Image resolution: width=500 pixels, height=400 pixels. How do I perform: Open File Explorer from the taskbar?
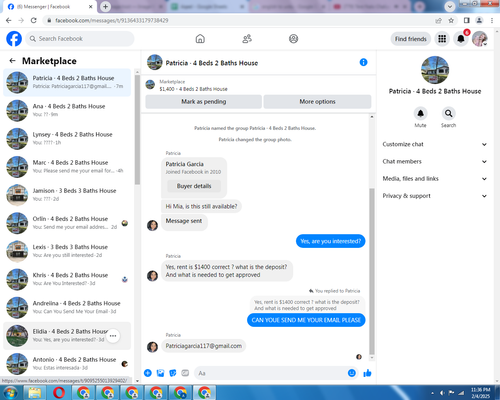(35, 393)
